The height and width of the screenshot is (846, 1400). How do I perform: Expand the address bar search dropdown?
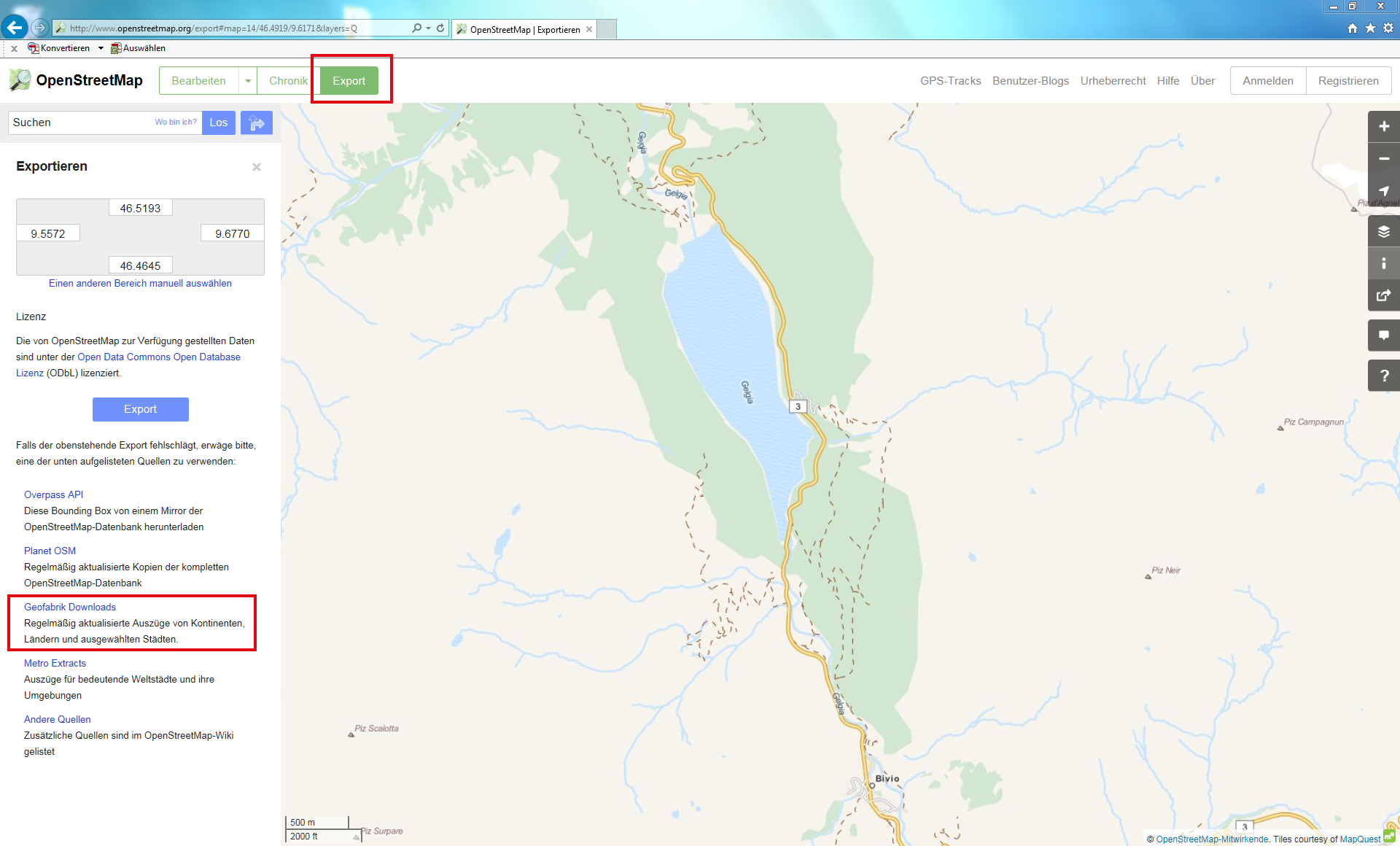pos(428,28)
